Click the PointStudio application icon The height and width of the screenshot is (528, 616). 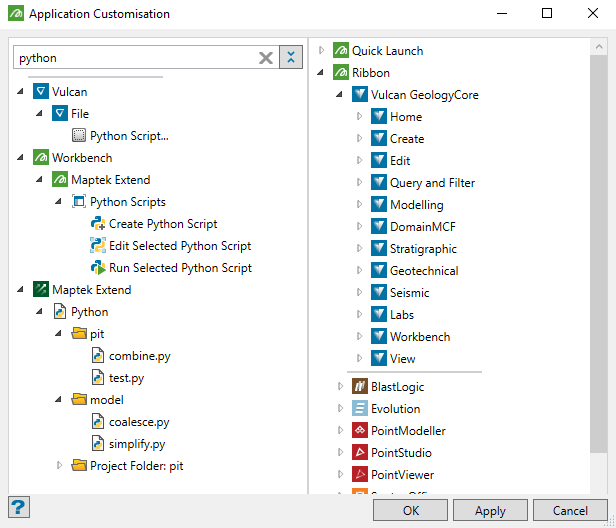(x=359, y=453)
